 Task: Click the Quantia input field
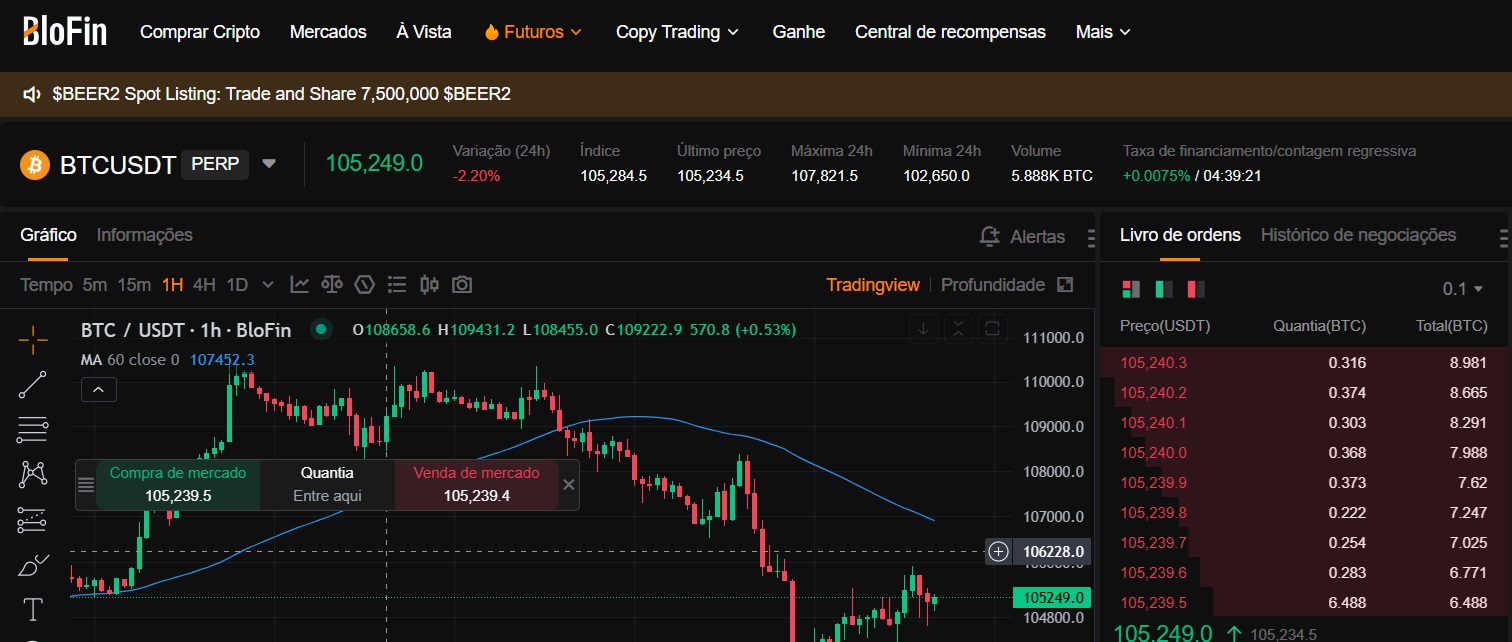328,495
